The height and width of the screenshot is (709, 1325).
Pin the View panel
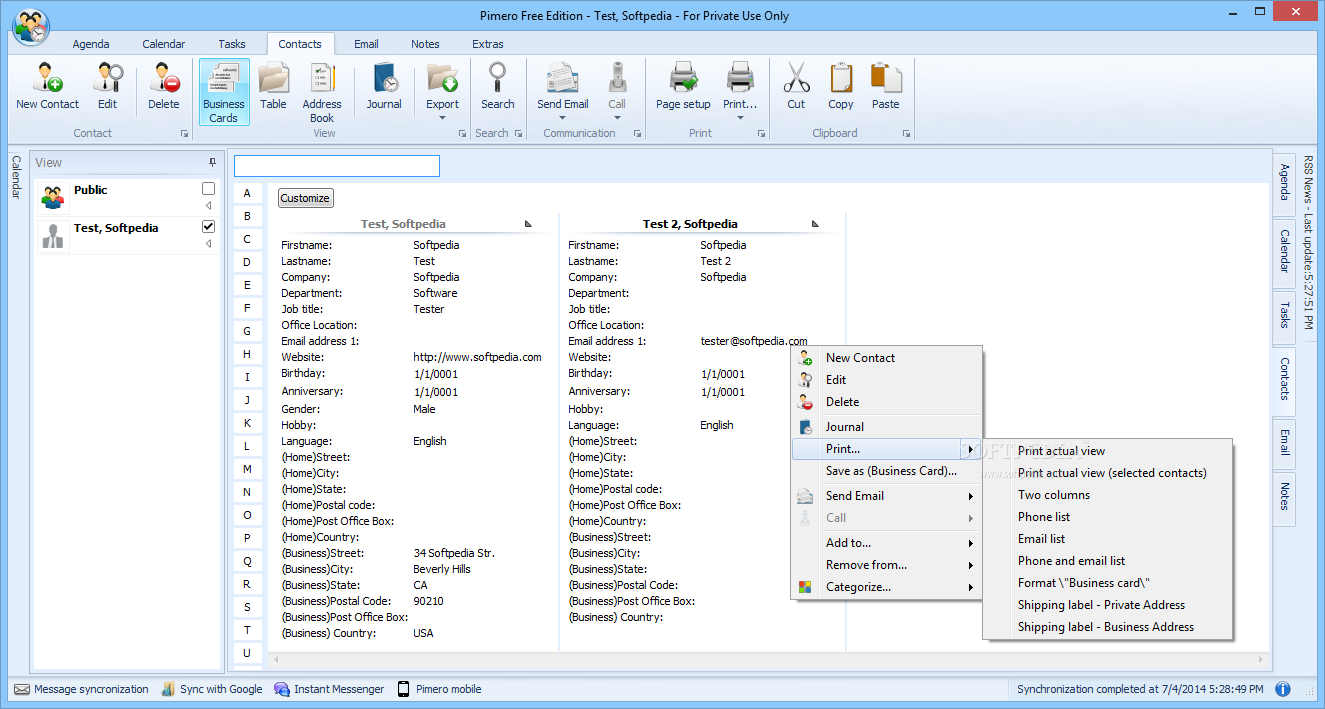coord(212,162)
